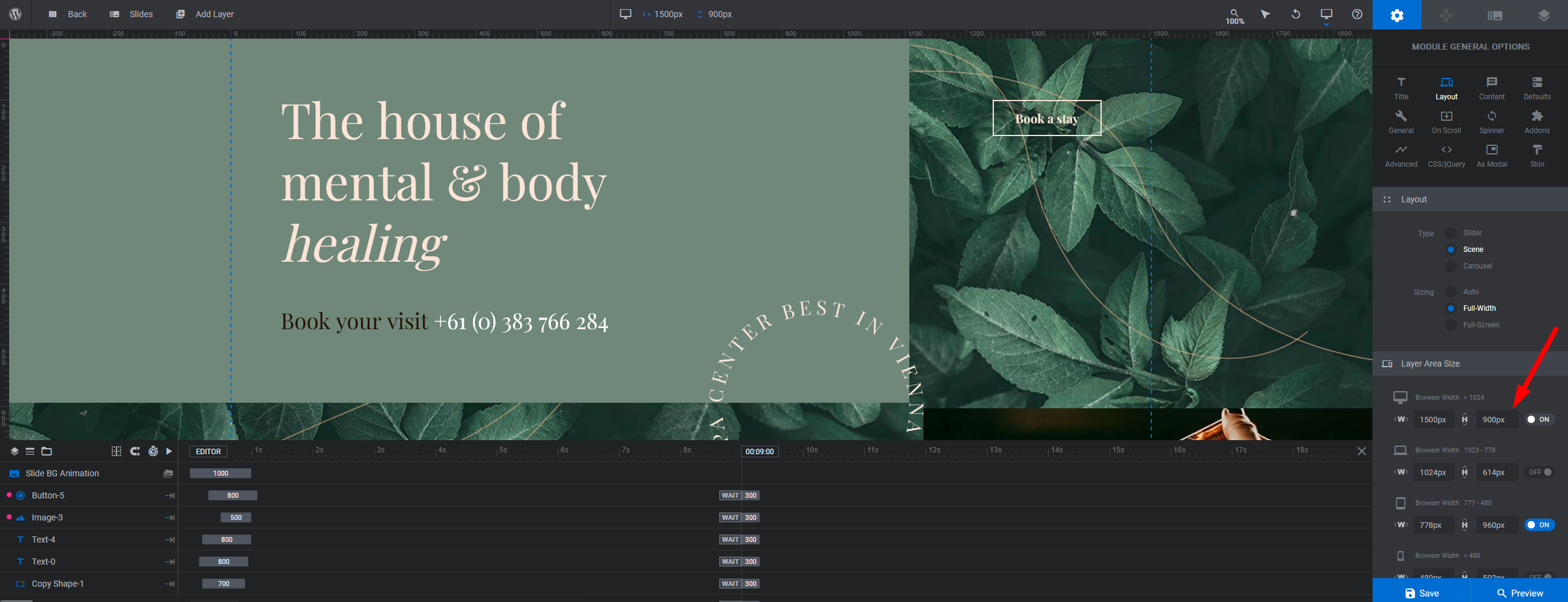
Task: Open the Spinner options section
Action: [x=1492, y=122]
